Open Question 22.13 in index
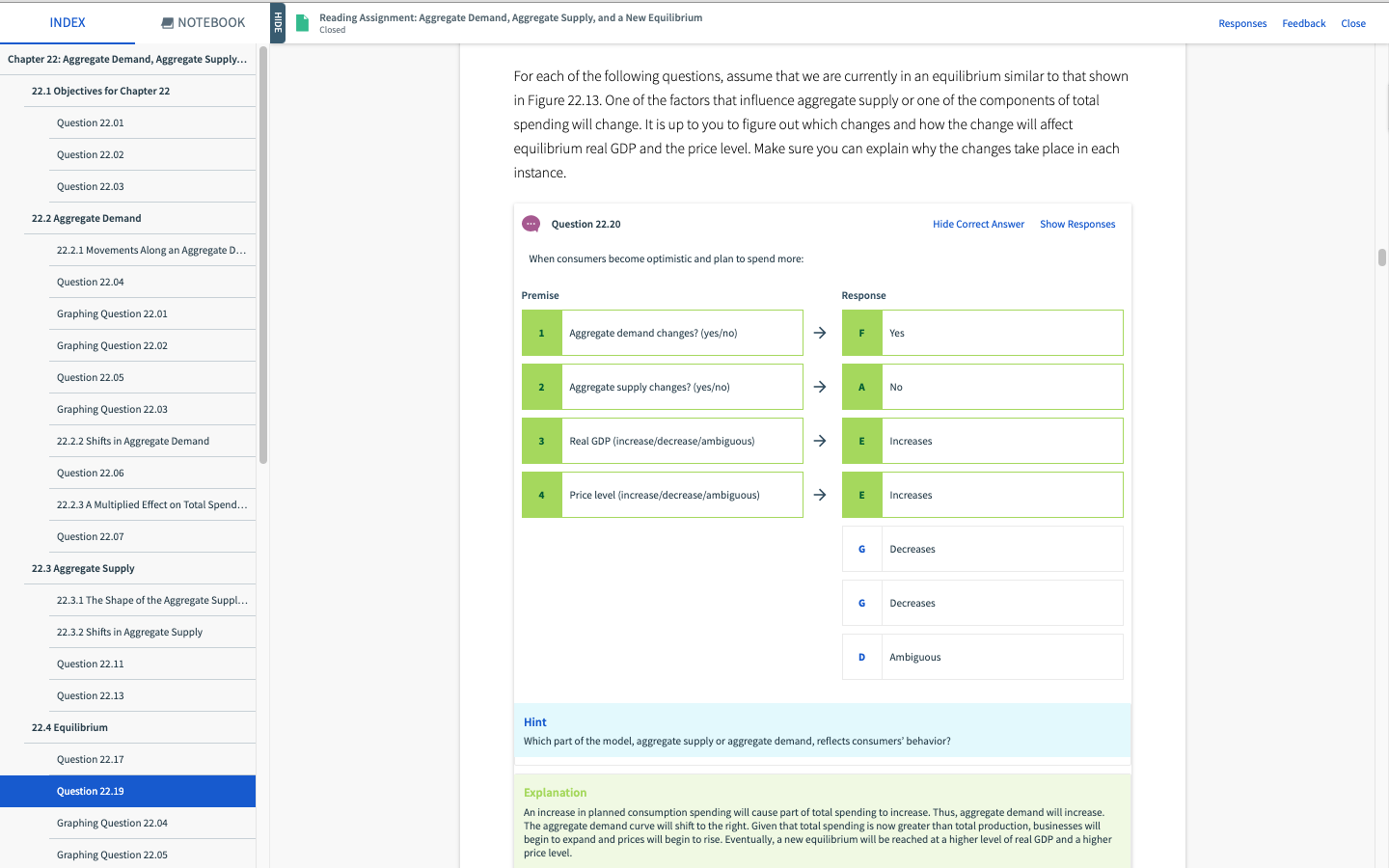 152,695
